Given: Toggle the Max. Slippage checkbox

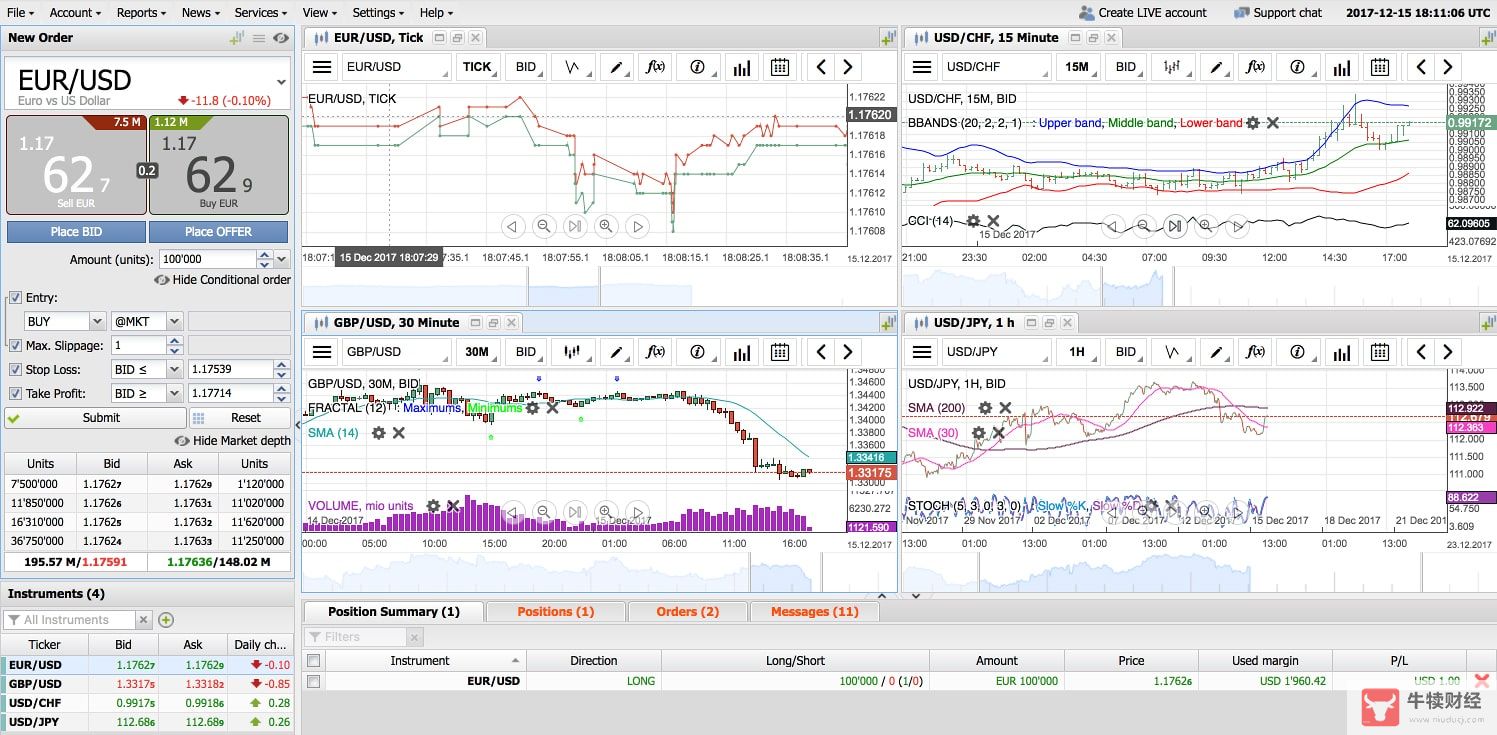Looking at the screenshot, I should coord(15,346).
